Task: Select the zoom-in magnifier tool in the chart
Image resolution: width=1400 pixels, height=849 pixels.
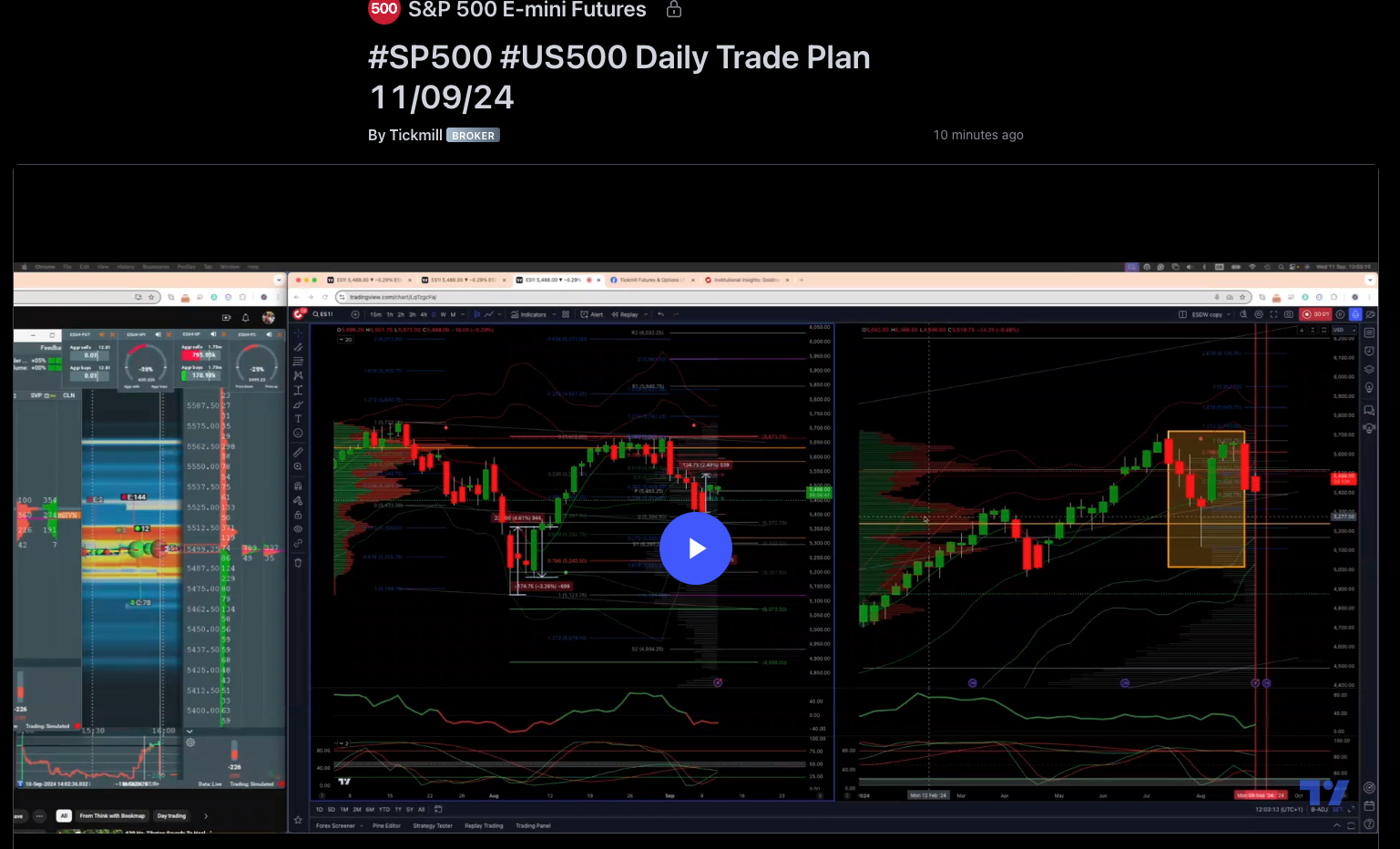Action: click(x=298, y=466)
